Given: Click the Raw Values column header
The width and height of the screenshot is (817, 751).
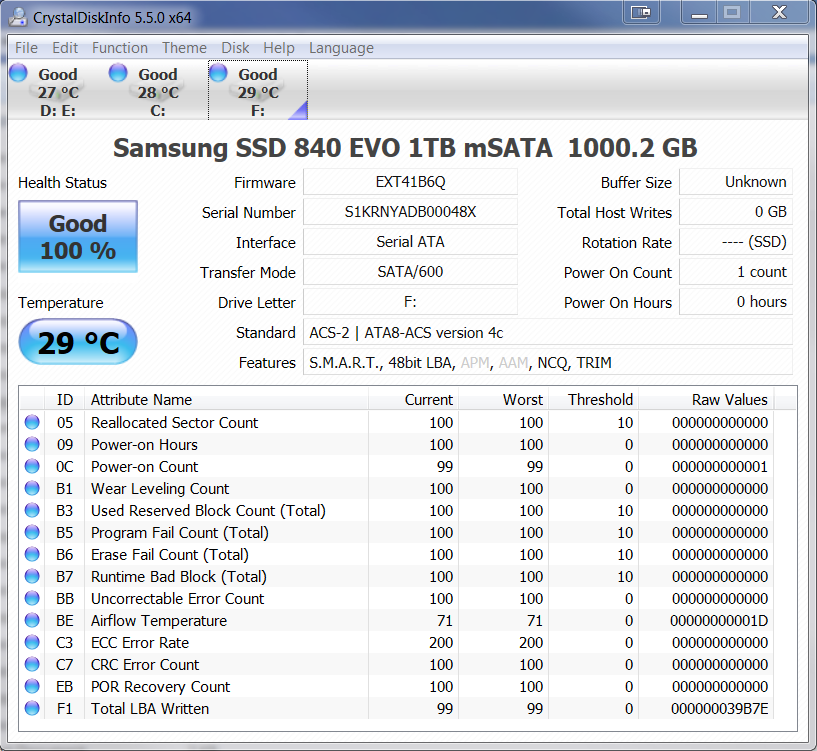Looking at the screenshot, I should click(729, 400).
